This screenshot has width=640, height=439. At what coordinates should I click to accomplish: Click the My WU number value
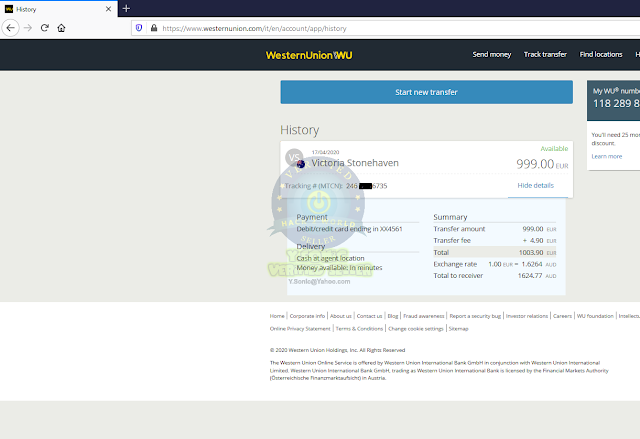point(616,104)
